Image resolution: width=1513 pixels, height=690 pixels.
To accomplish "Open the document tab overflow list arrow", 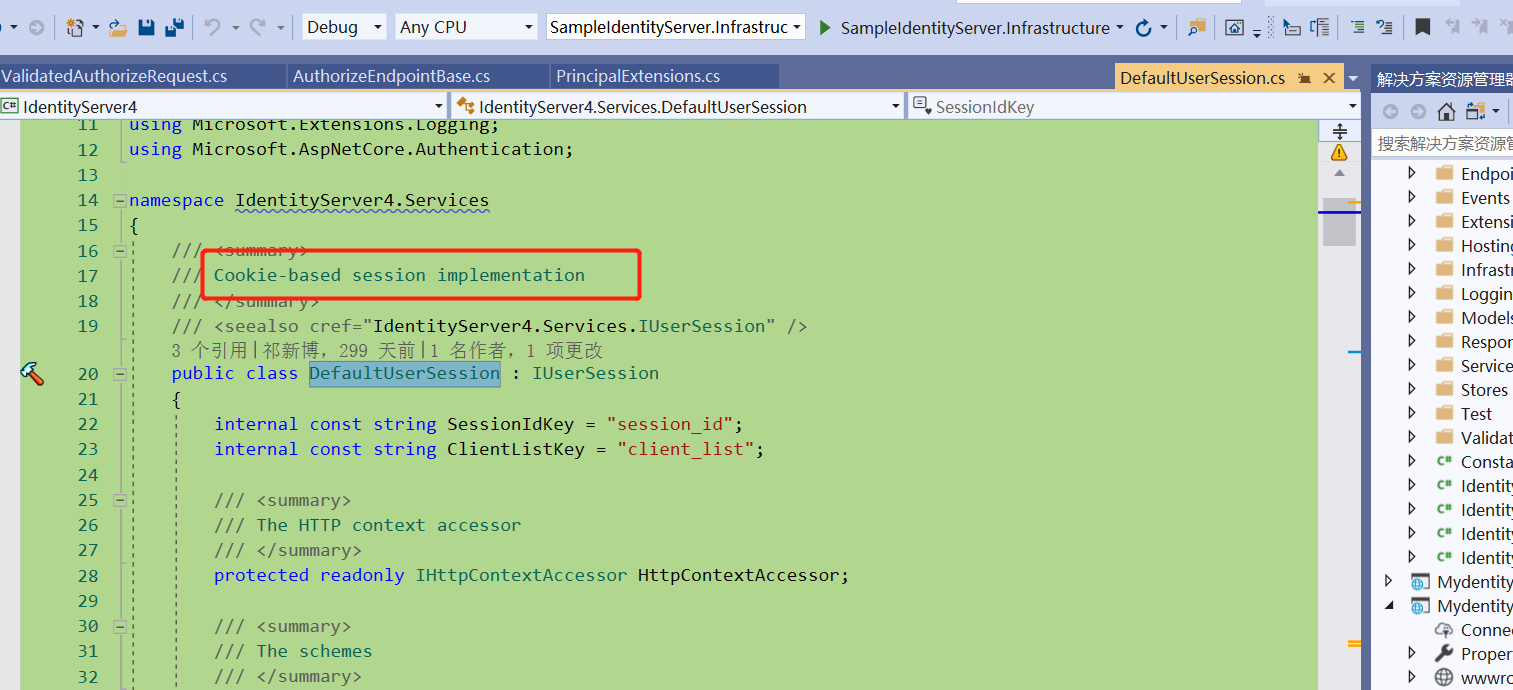I will point(1353,77).
